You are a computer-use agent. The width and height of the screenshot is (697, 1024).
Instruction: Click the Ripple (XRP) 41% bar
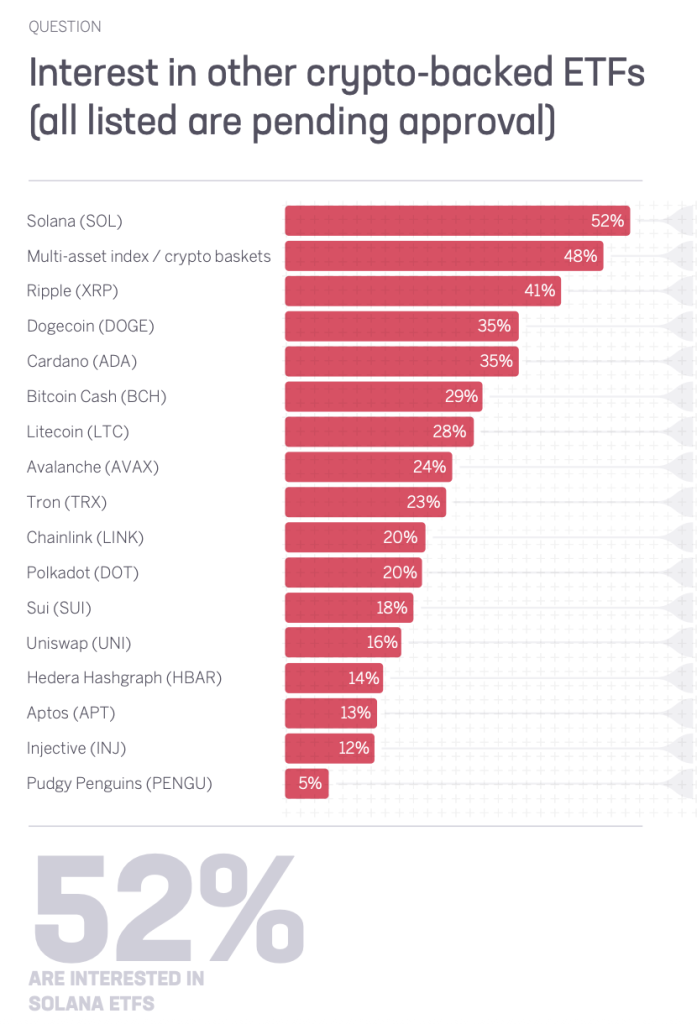coord(422,291)
